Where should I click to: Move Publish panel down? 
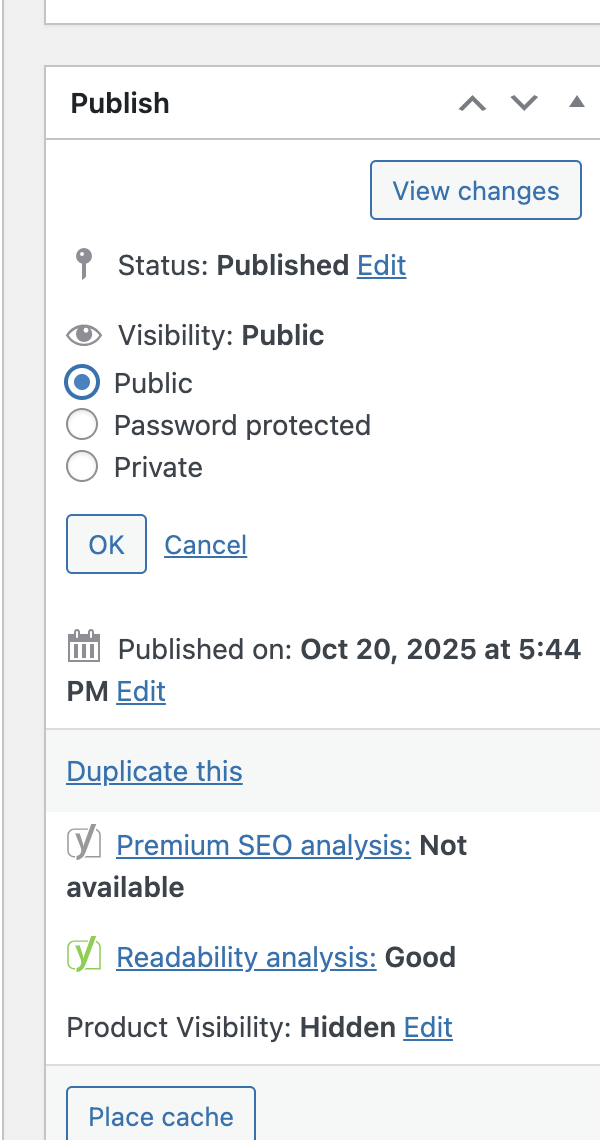[x=524, y=103]
